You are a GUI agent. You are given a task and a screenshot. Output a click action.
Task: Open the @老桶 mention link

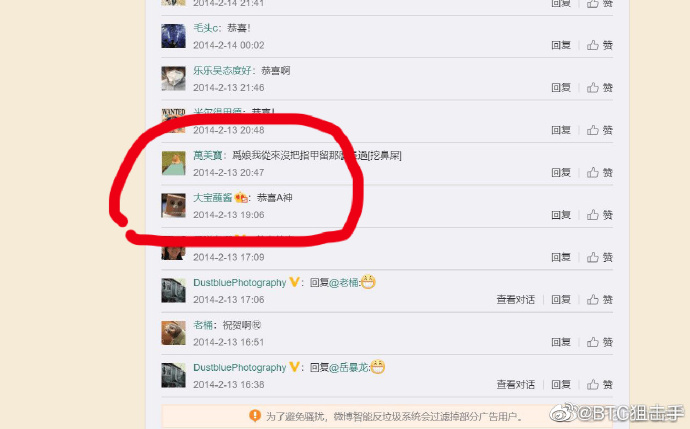(x=344, y=282)
